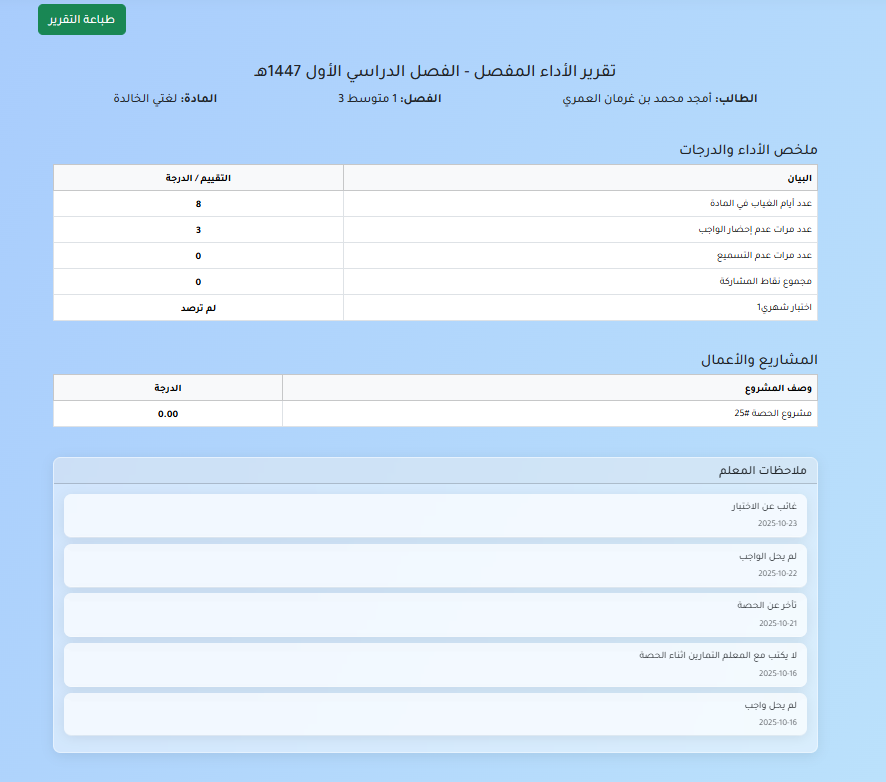Click the لم ترصد value for monthly test
The width and height of the screenshot is (886, 782).
click(x=198, y=308)
